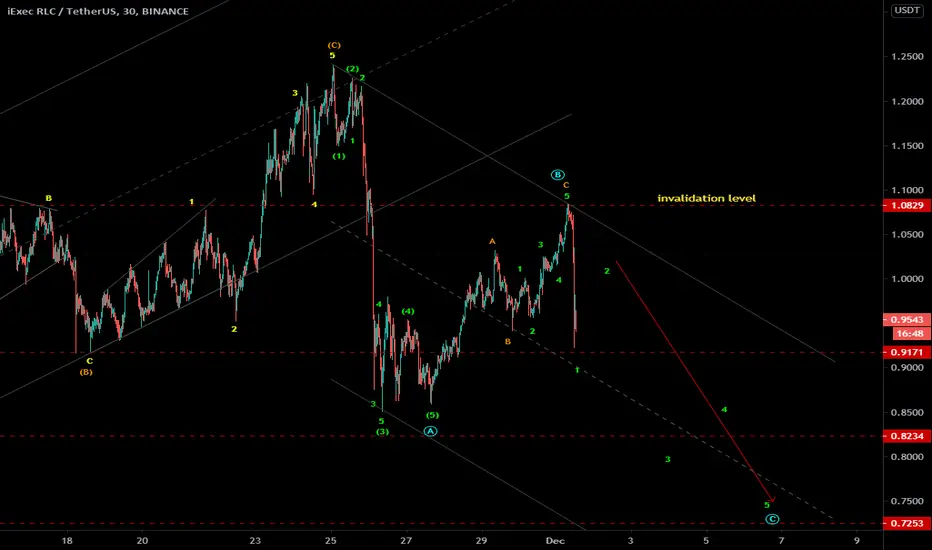Viewport: 932px width, 550px height.
Task: Select the green (4) wave label
Action: (x=408, y=312)
